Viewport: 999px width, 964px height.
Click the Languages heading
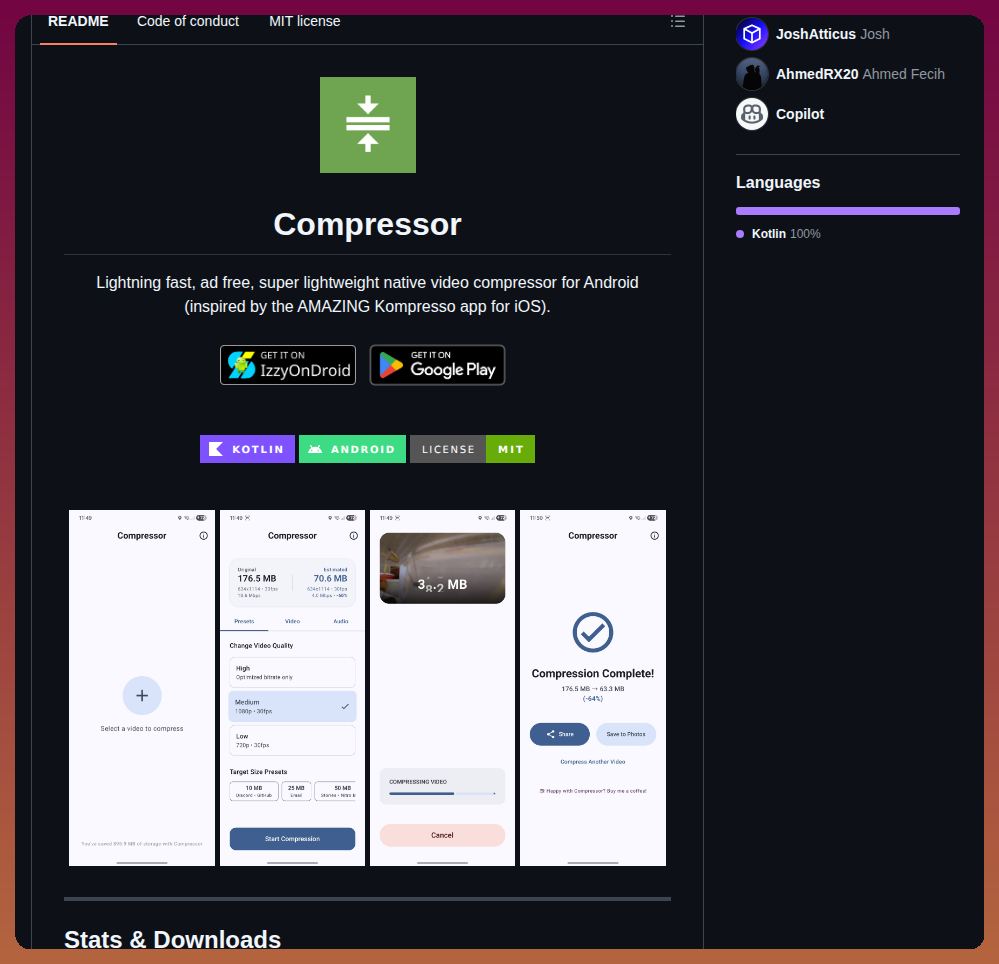(778, 182)
